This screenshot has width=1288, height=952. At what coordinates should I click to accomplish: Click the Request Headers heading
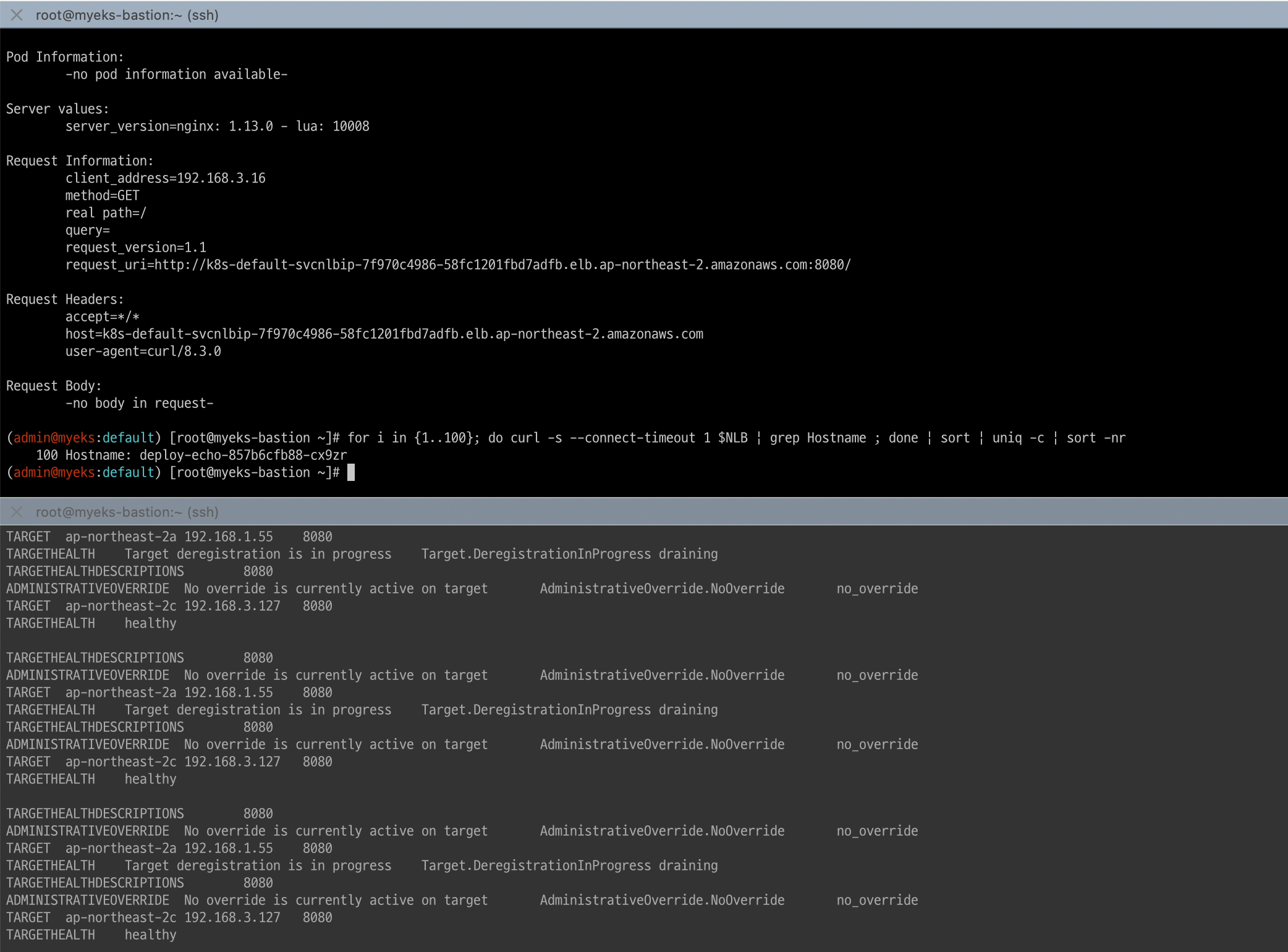(x=65, y=299)
